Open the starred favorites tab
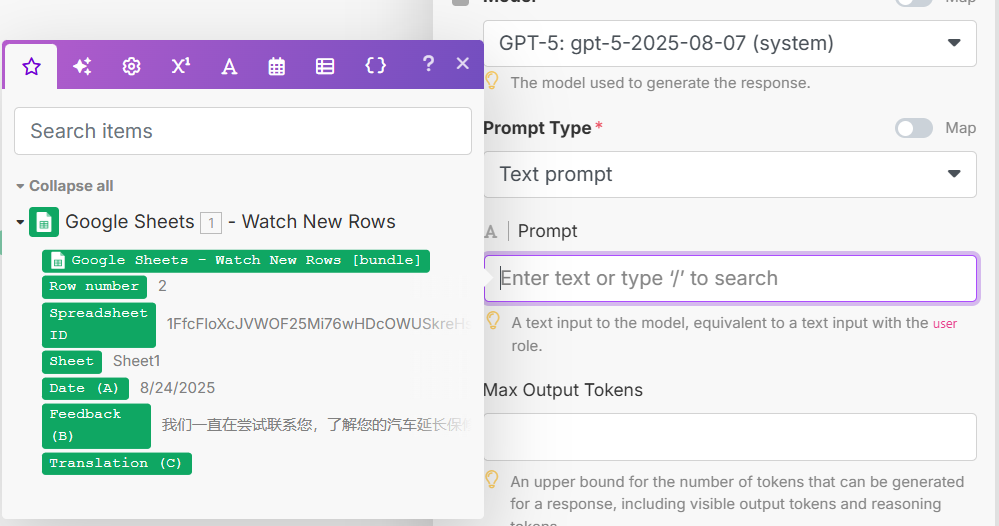The width and height of the screenshot is (999, 526). pyautogui.click(x=31, y=66)
